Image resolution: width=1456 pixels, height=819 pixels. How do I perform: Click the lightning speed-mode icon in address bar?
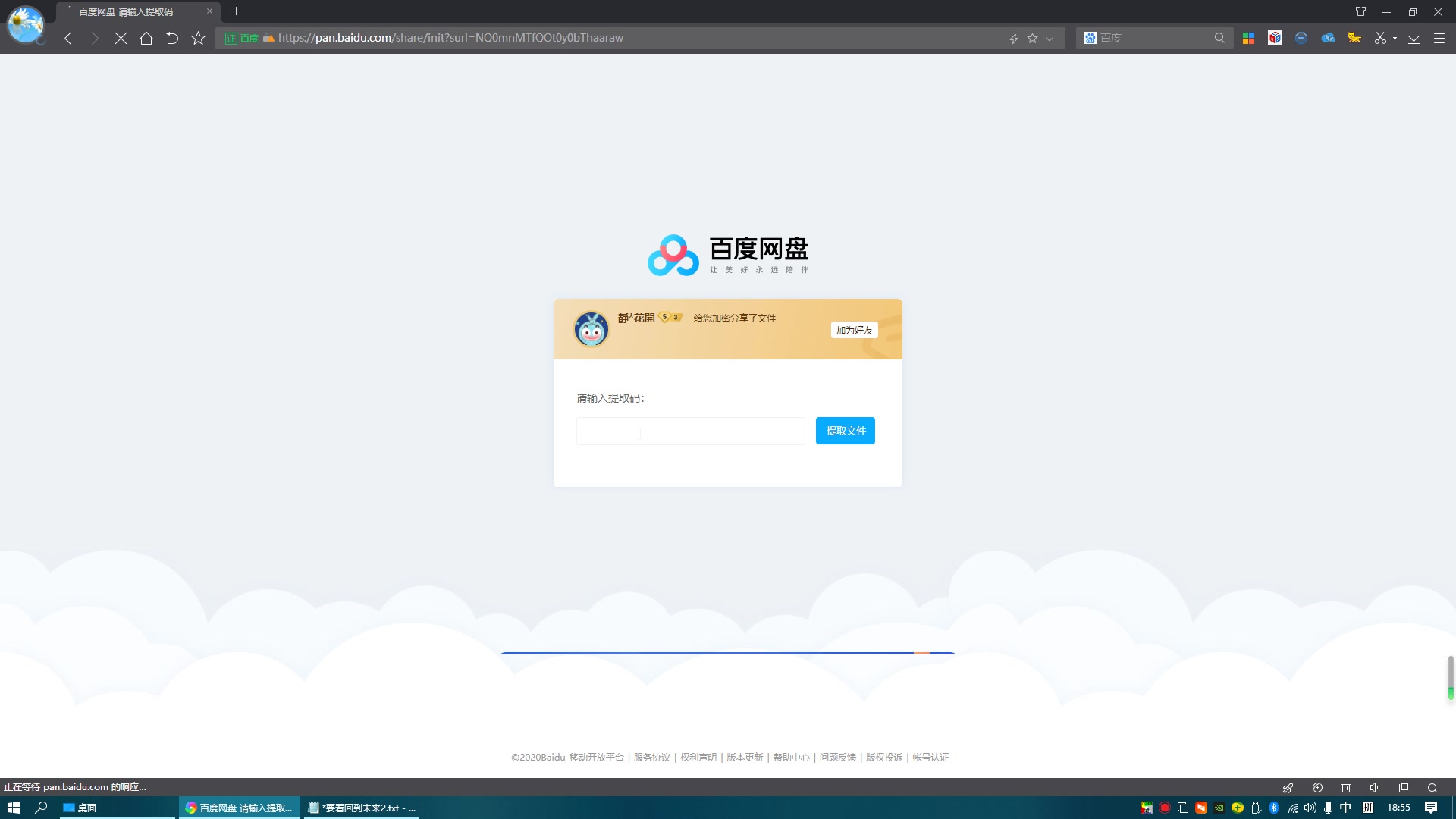coord(1013,38)
